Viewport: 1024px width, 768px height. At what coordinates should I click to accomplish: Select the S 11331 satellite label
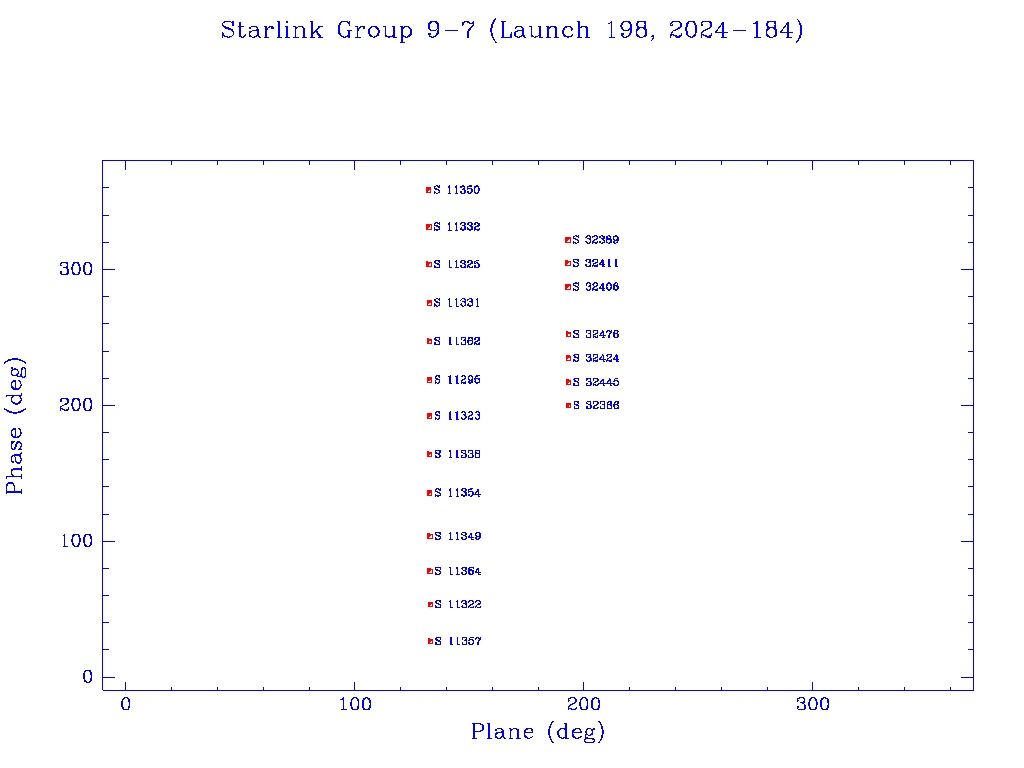click(x=456, y=303)
